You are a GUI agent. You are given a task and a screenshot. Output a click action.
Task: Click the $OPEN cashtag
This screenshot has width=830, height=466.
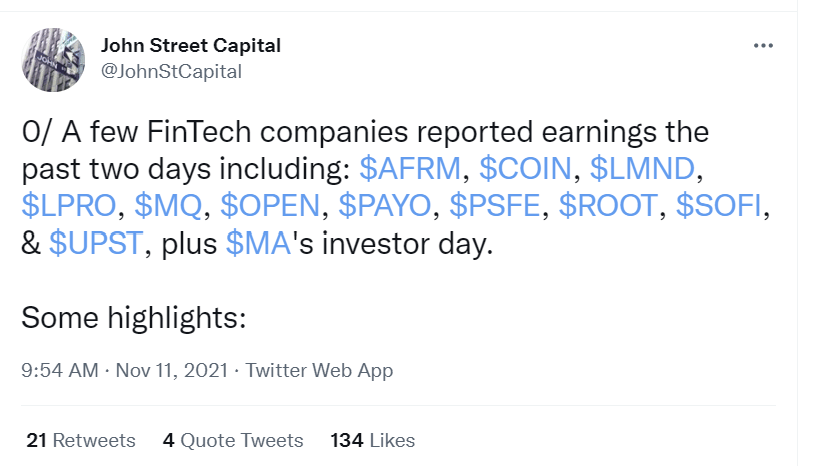[271, 207]
